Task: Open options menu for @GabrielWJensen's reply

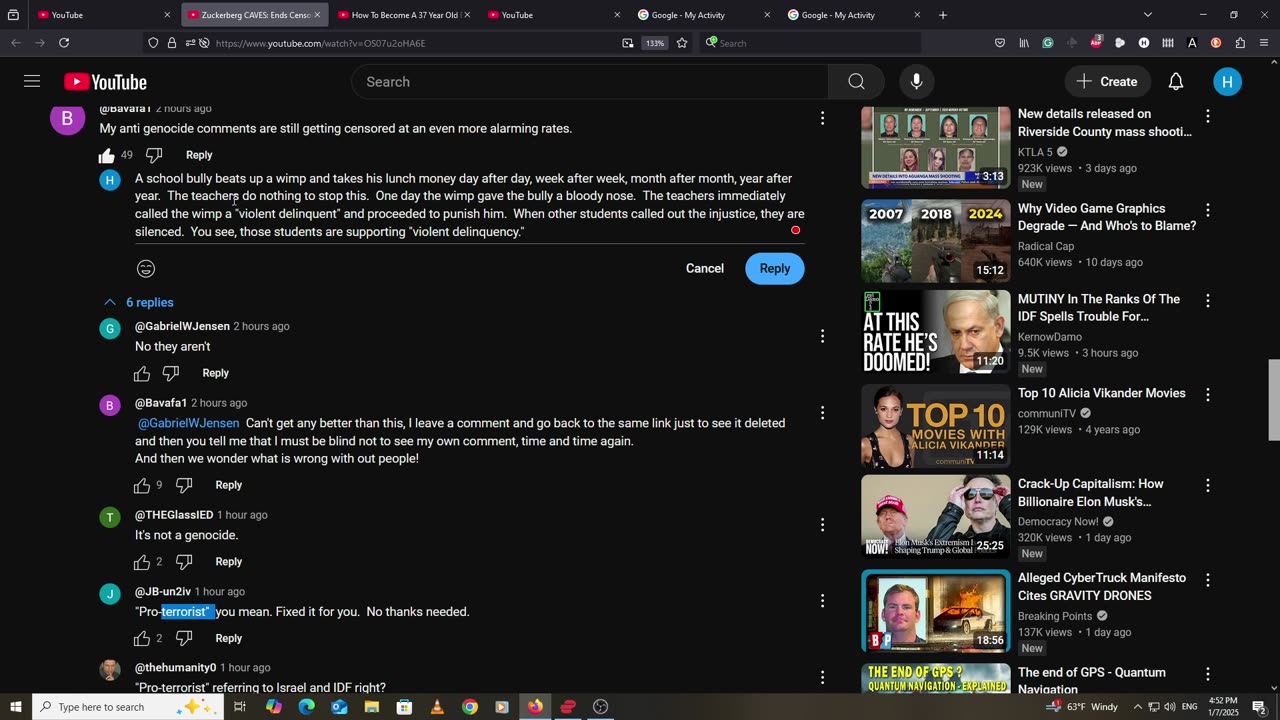Action: [822, 336]
